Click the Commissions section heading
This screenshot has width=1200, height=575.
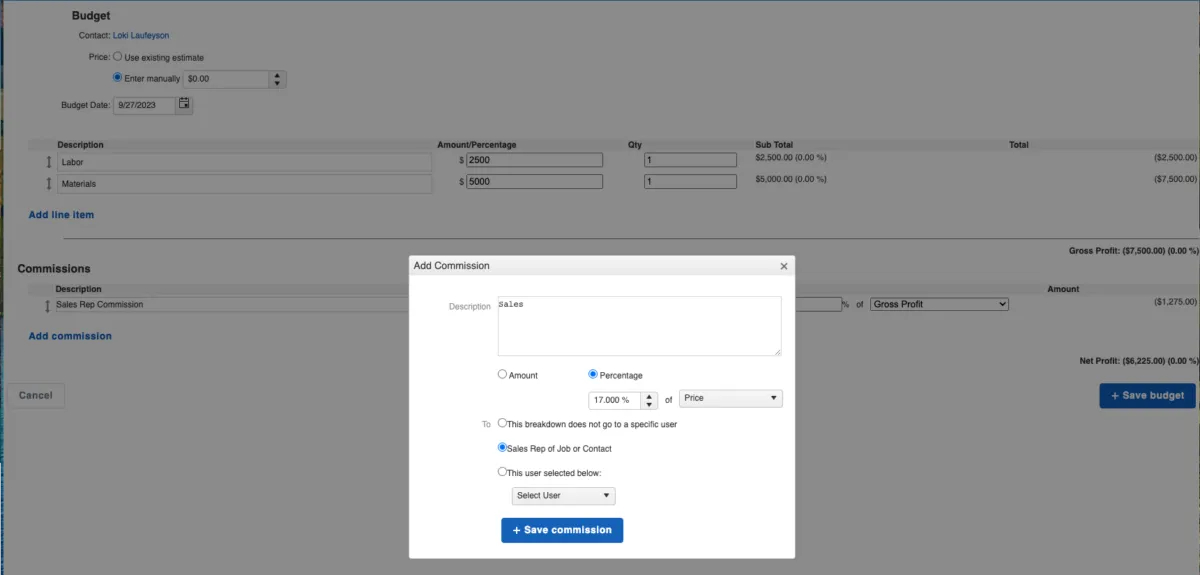pyautogui.click(x=54, y=269)
